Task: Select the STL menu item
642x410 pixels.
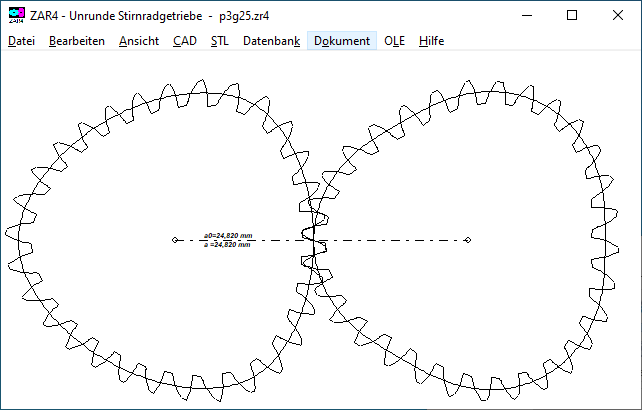Action: pos(219,41)
